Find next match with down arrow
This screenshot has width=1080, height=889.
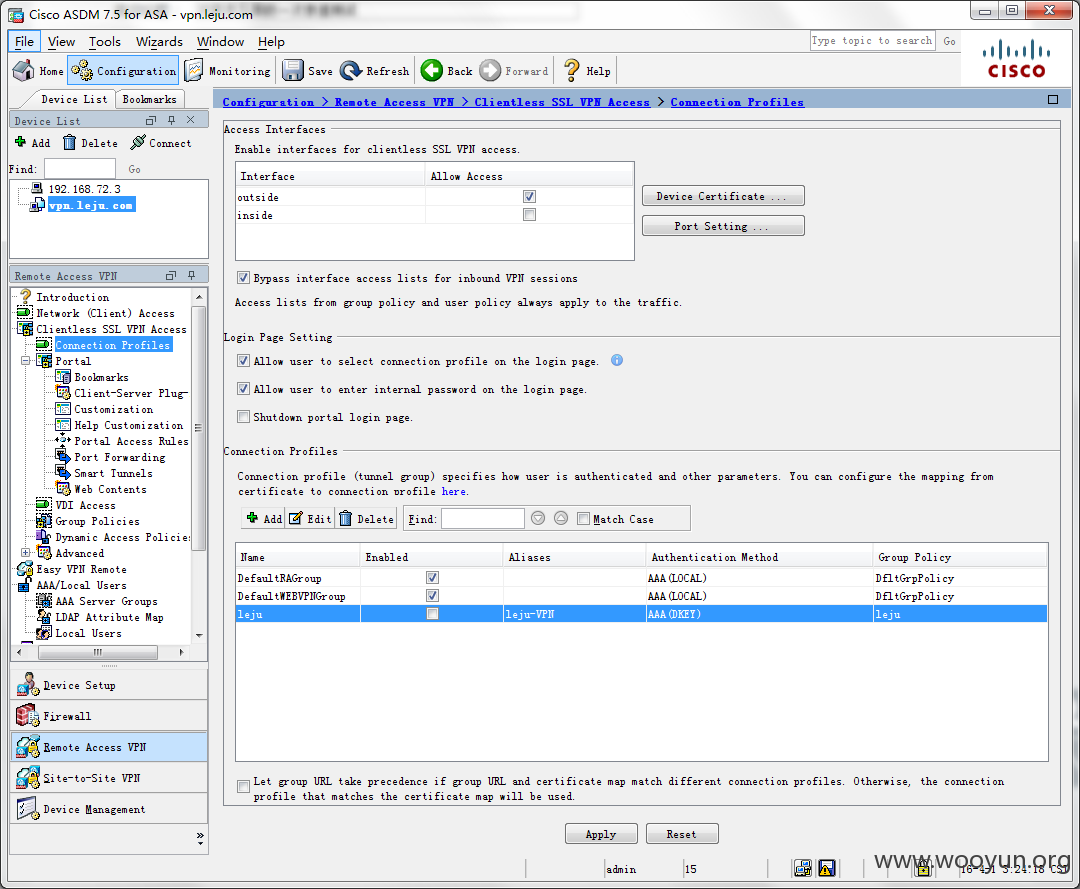click(x=538, y=518)
